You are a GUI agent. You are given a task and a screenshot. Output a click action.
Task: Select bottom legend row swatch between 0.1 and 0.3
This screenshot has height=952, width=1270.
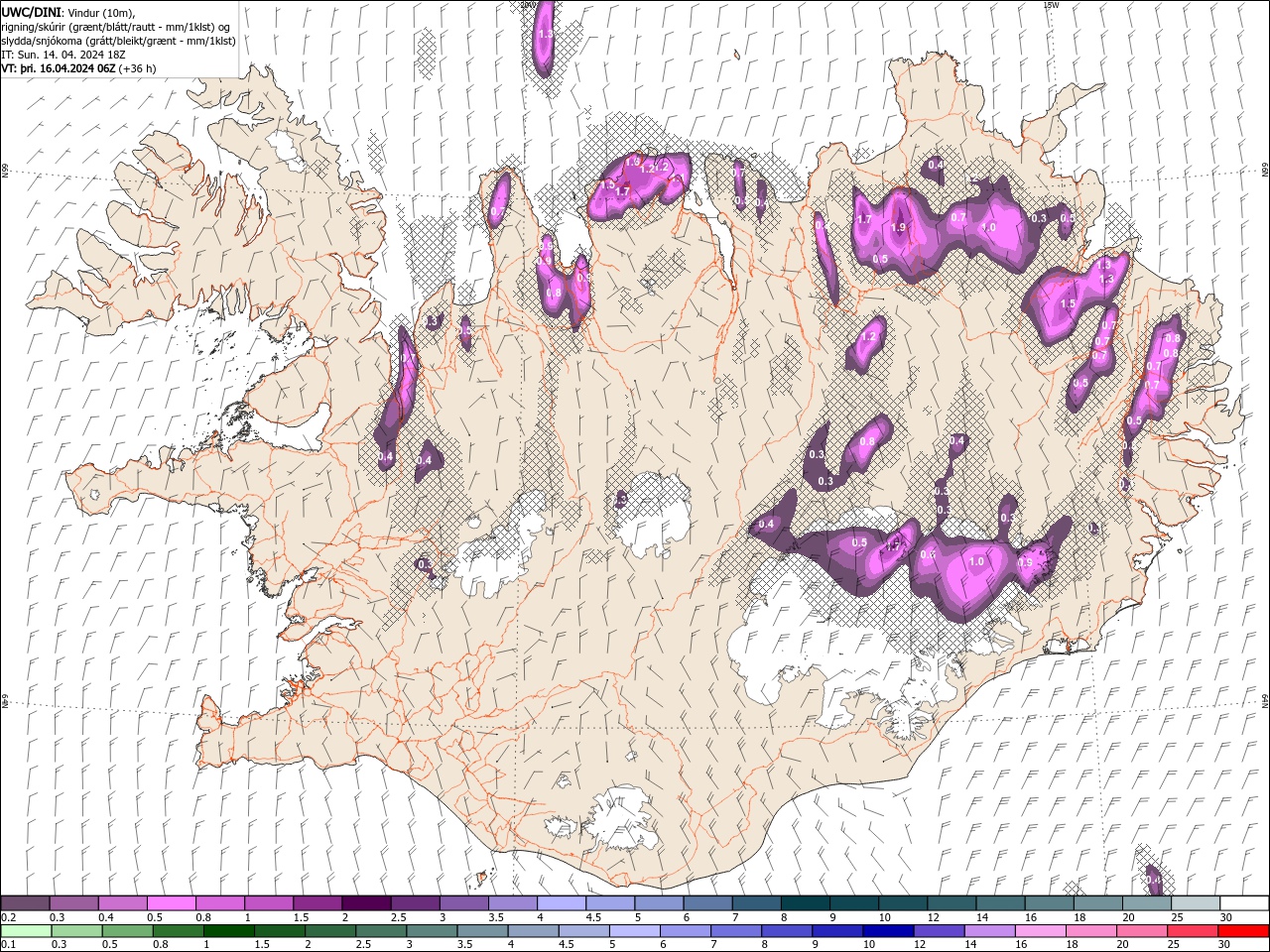(x=26, y=931)
